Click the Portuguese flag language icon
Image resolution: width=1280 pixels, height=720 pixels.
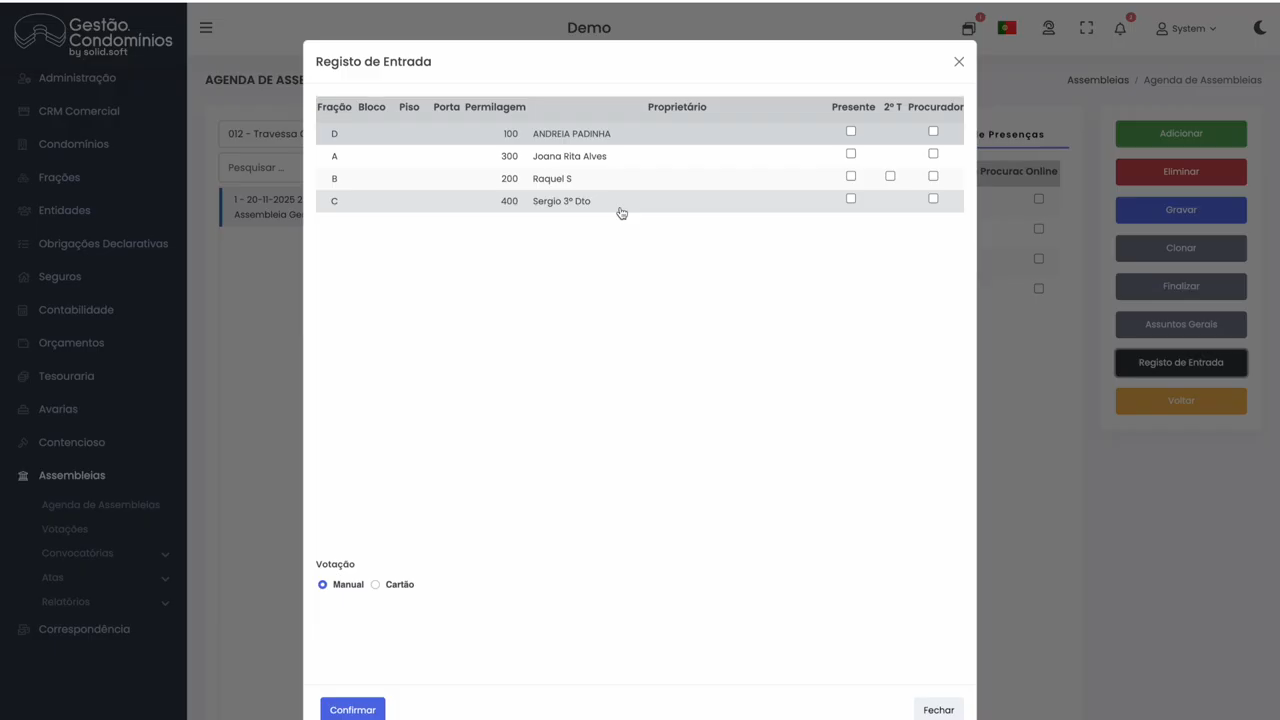pyautogui.click(x=1007, y=28)
